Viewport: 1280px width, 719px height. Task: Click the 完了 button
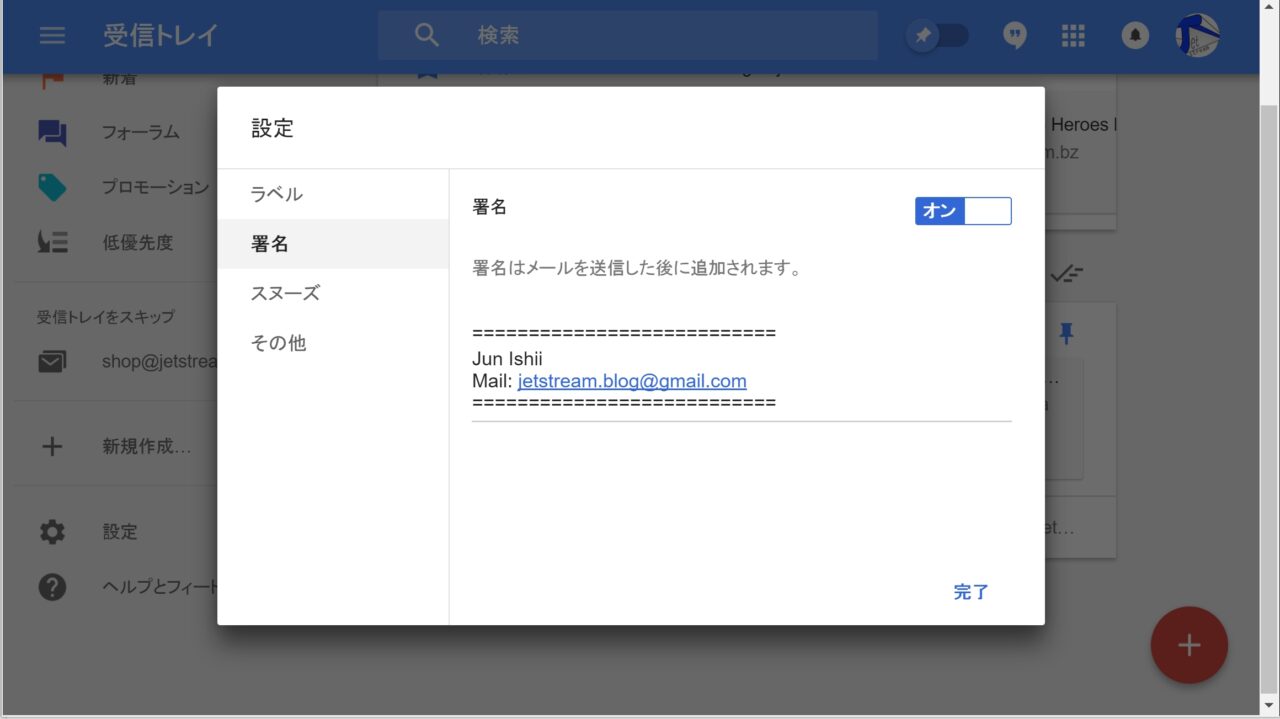(970, 592)
